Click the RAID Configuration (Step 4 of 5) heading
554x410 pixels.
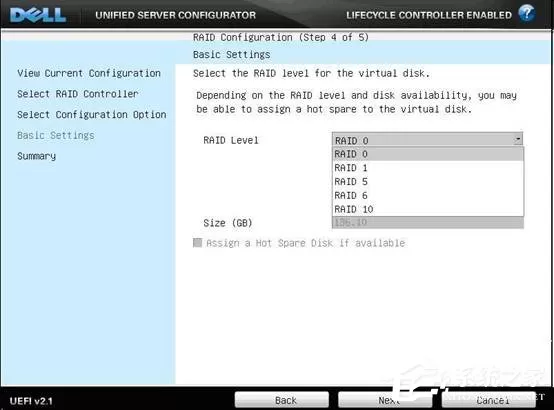[281, 37]
